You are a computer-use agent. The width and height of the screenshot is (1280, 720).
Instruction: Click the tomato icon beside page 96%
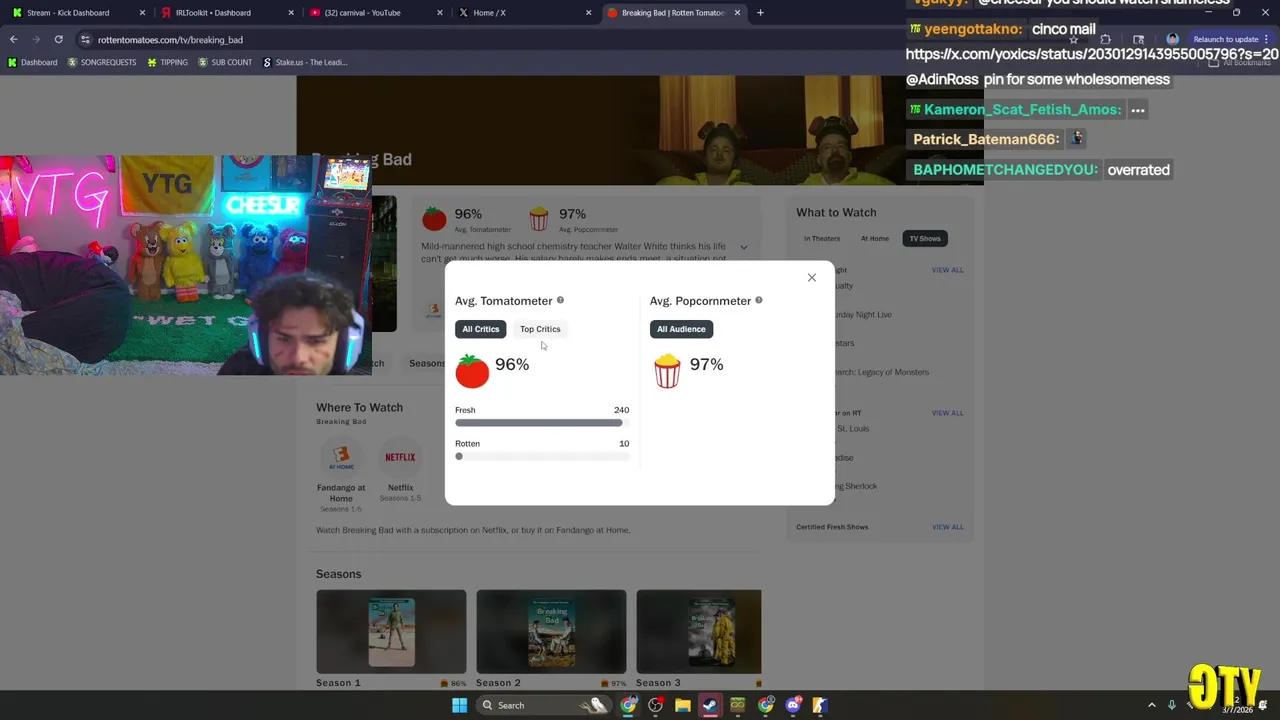434,219
